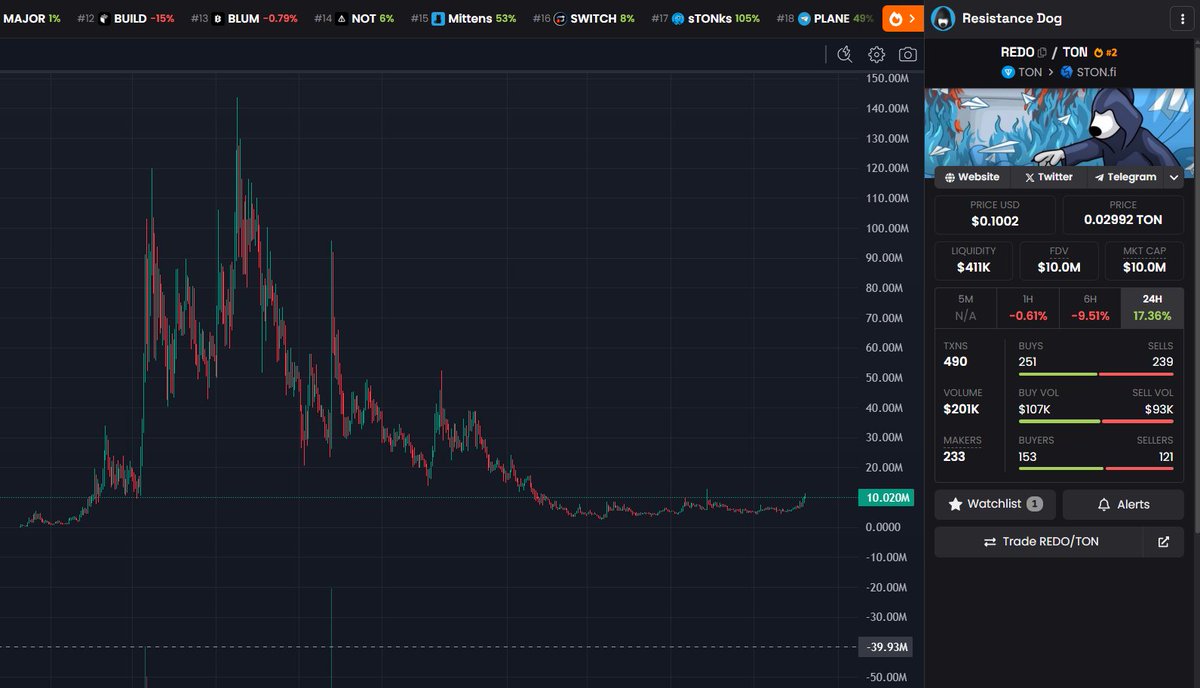This screenshot has width=1200, height=688.
Task: Open PLANE 49% in trending ticker
Action: coord(826,18)
